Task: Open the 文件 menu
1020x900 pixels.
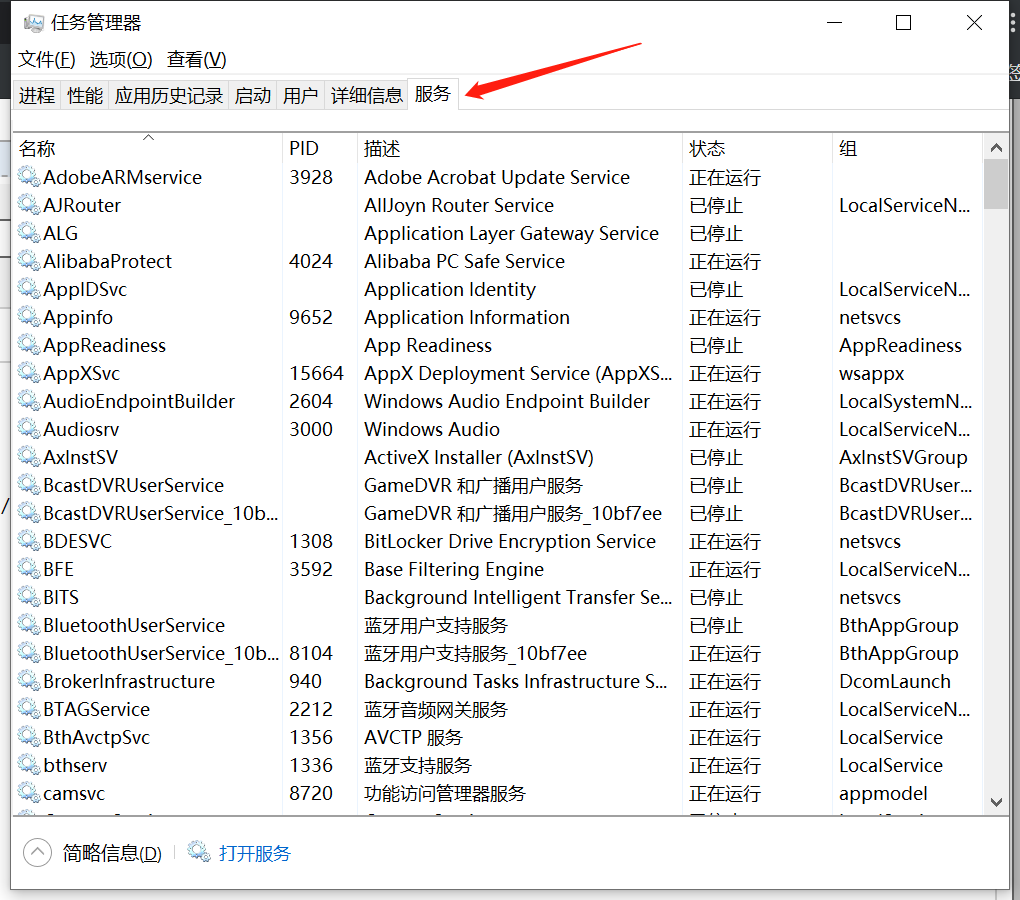Action: [x=45, y=59]
